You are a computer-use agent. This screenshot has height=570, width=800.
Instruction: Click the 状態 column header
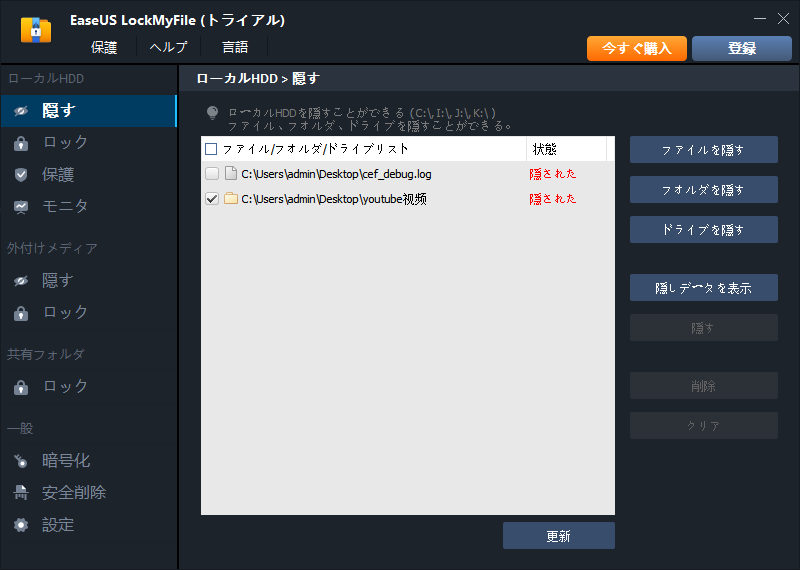(x=544, y=149)
